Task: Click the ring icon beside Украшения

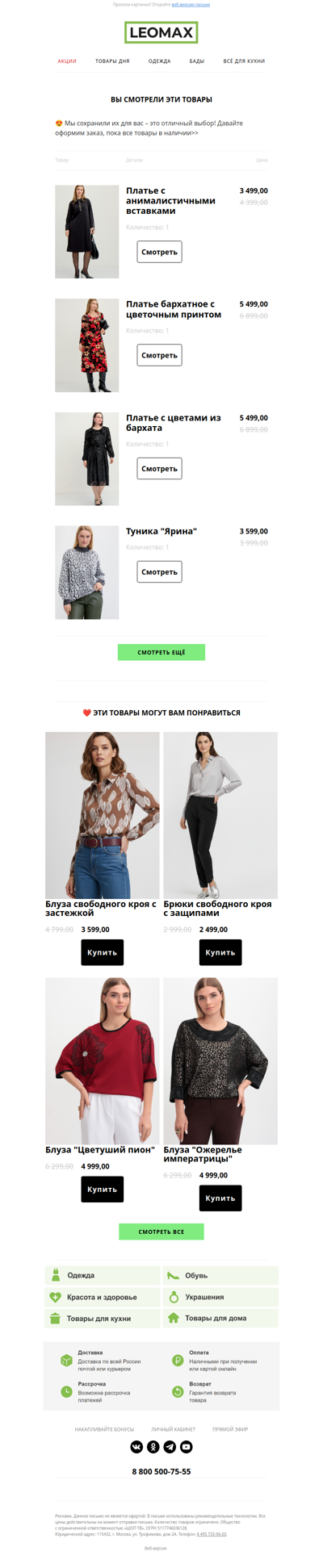Action: click(x=174, y=1297)
